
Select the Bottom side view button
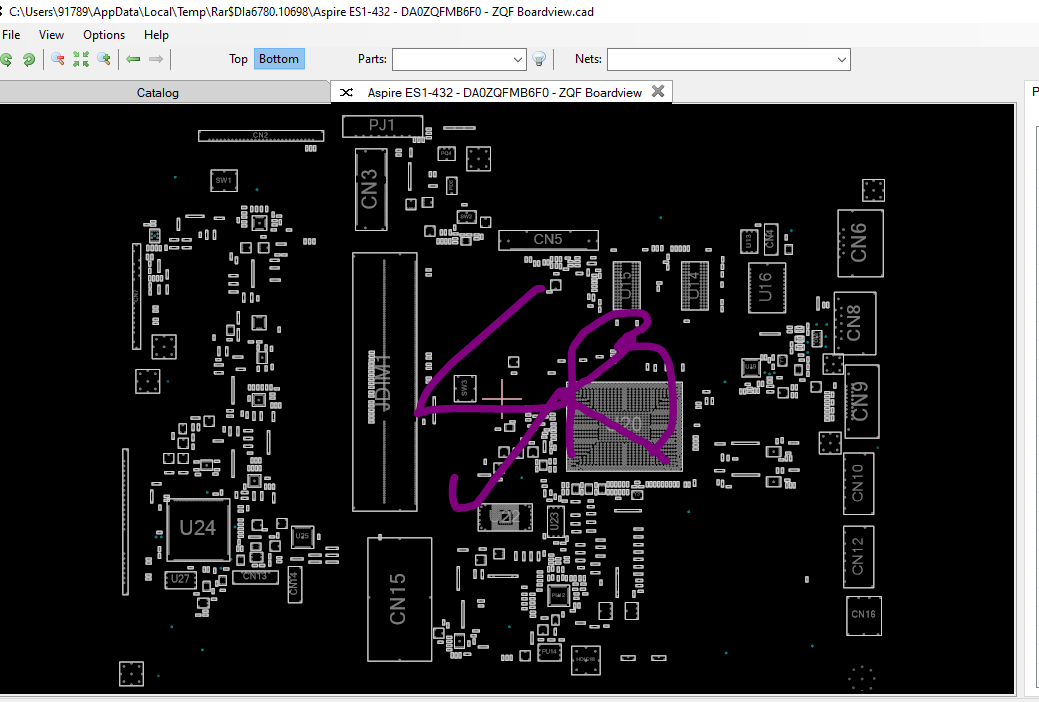(x=279, y=59)
